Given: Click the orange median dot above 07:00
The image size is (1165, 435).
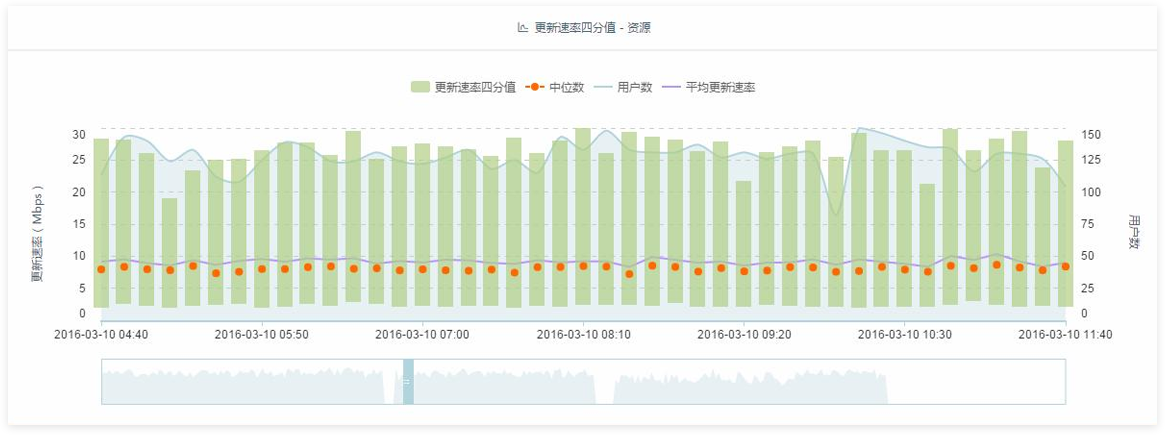Looking at the screenshot, I should (x=422, y=269).
